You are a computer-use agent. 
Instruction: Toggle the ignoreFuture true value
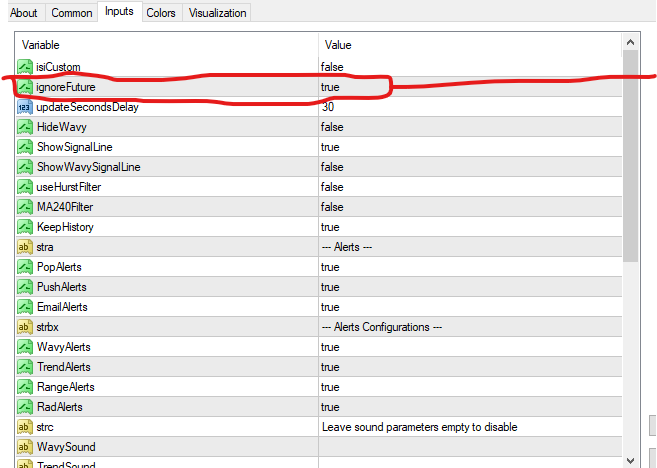tap(330, 88)
